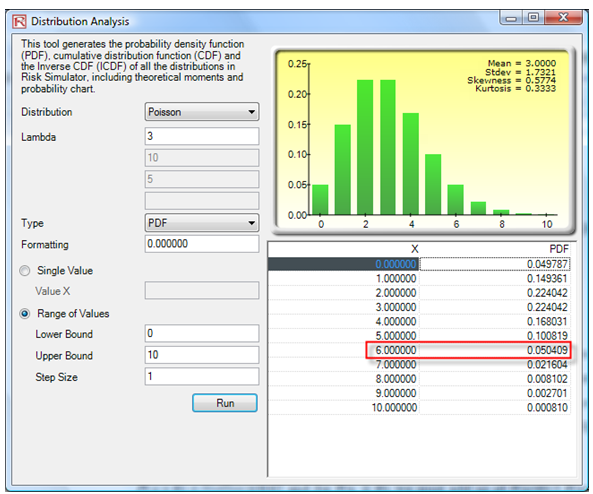Image resolution: width=593 pixels, height=494 pixels.
Task: Click the Formatting field showing 0.000000
Action: click(202, 244)
